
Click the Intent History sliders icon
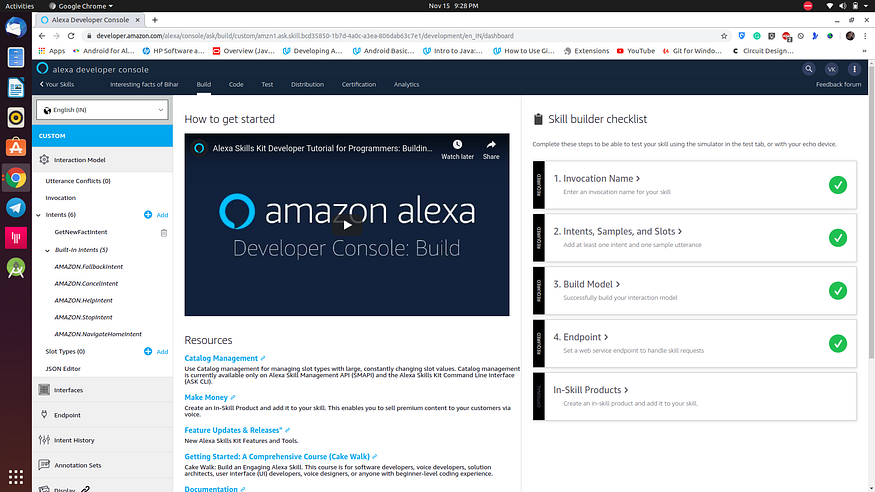(44, 440)
